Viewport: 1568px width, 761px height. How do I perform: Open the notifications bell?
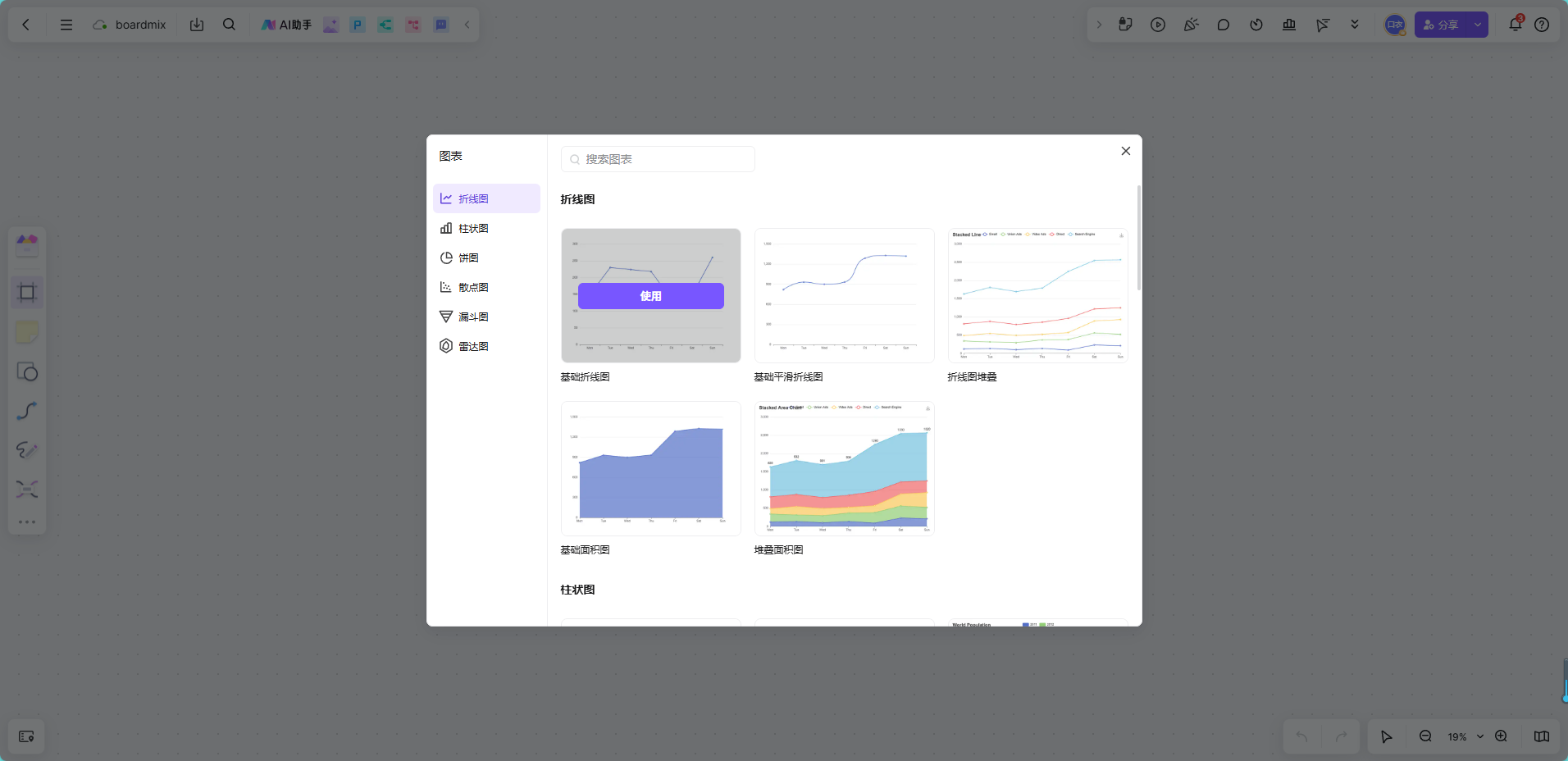[1516, 25]
